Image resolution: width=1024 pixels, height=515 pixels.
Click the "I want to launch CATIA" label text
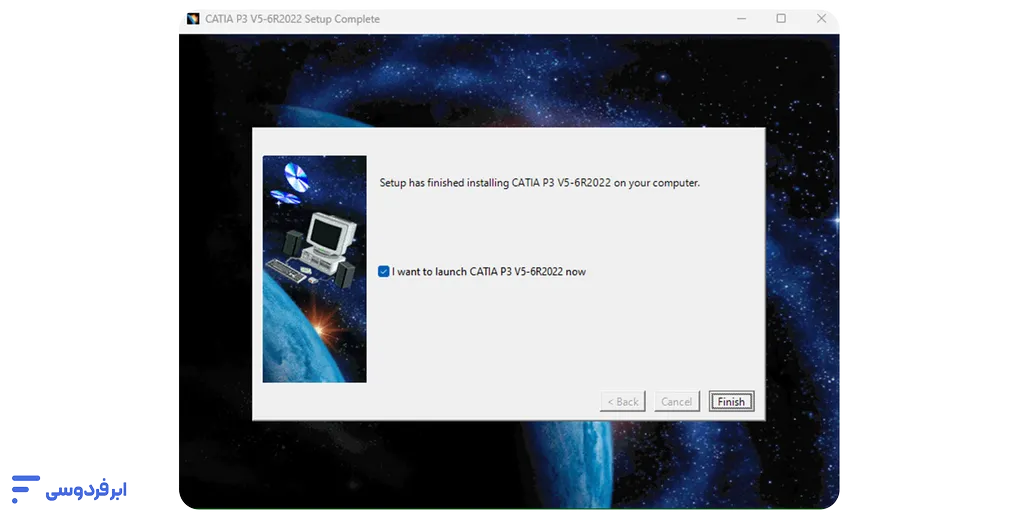click(x=488, y=272)
